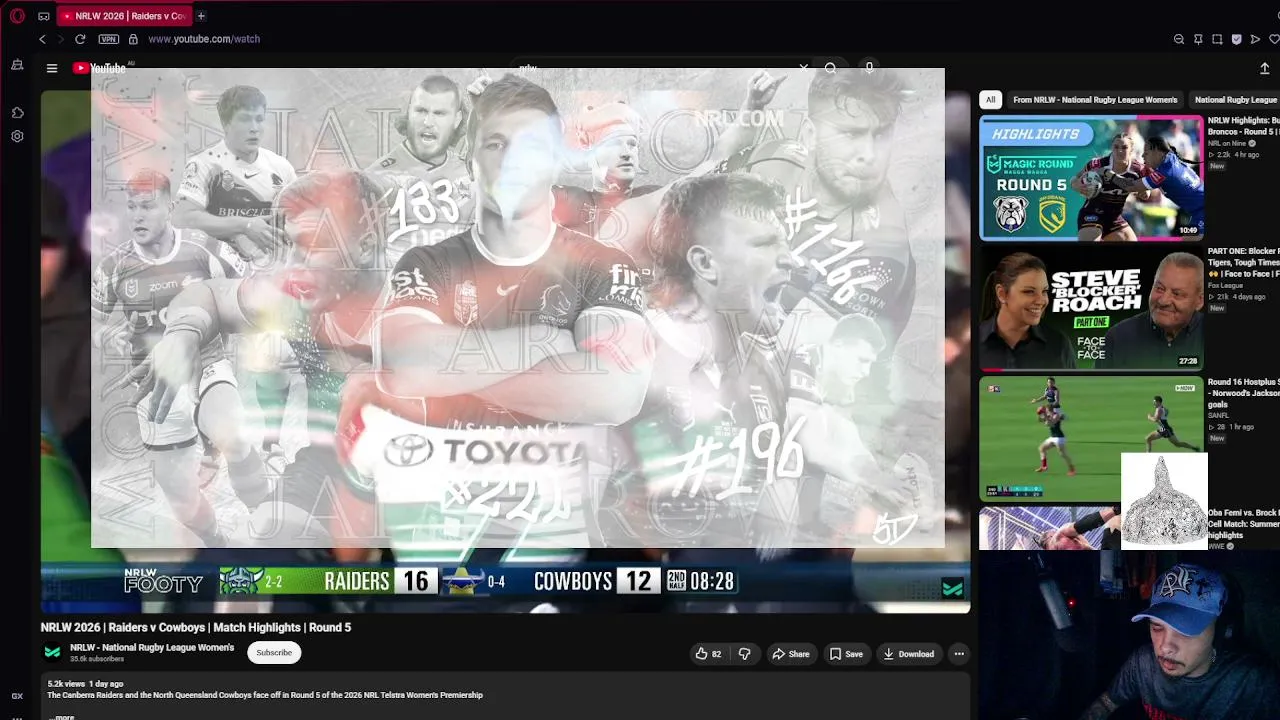Submit search with the magnifier button
Screen dimensions: 1280x720
[830, 68]
